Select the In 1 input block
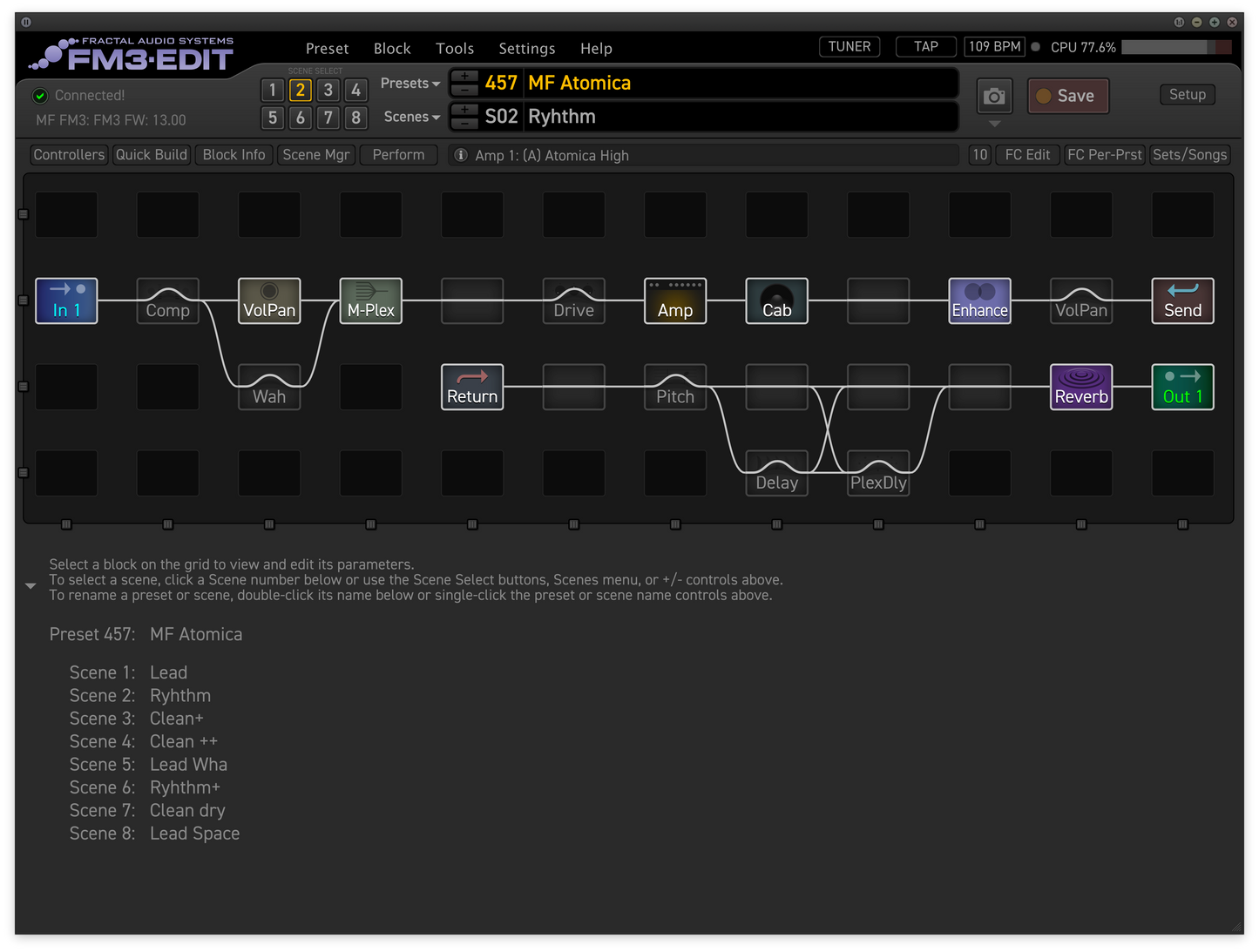Image resolution: width=1259 pixels, height=952 pixels. pyautogui.click(x=66, y=300)
